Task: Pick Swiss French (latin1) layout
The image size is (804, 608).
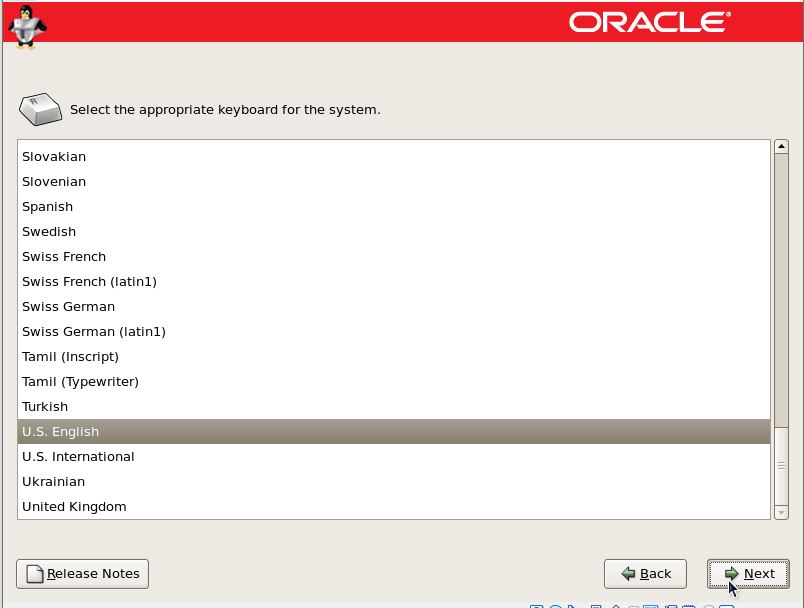Action: pos(394,281)
